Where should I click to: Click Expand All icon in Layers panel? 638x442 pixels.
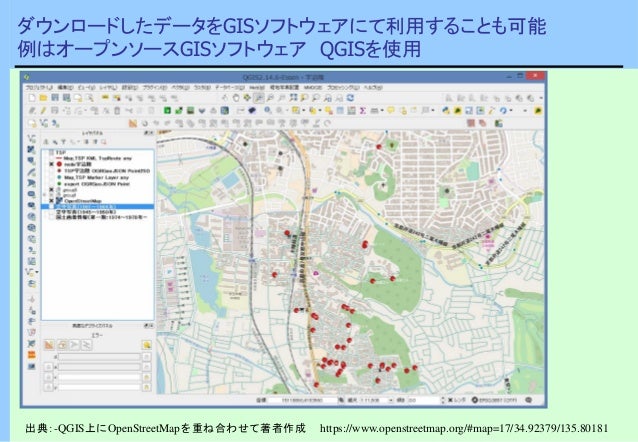click(x=86, y=142)
